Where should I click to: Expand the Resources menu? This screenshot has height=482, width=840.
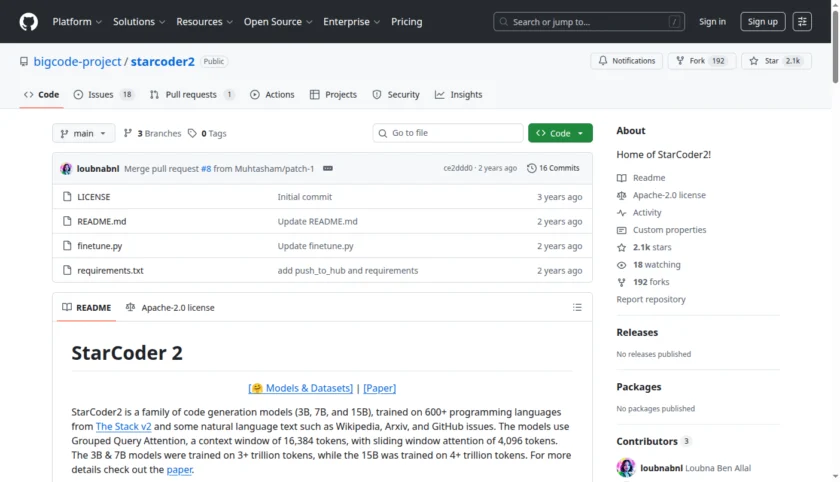(x=205, y=22)
